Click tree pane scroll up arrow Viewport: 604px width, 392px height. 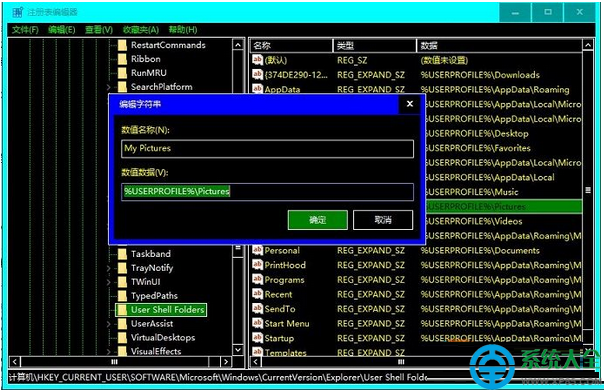(x=238, y=45)
